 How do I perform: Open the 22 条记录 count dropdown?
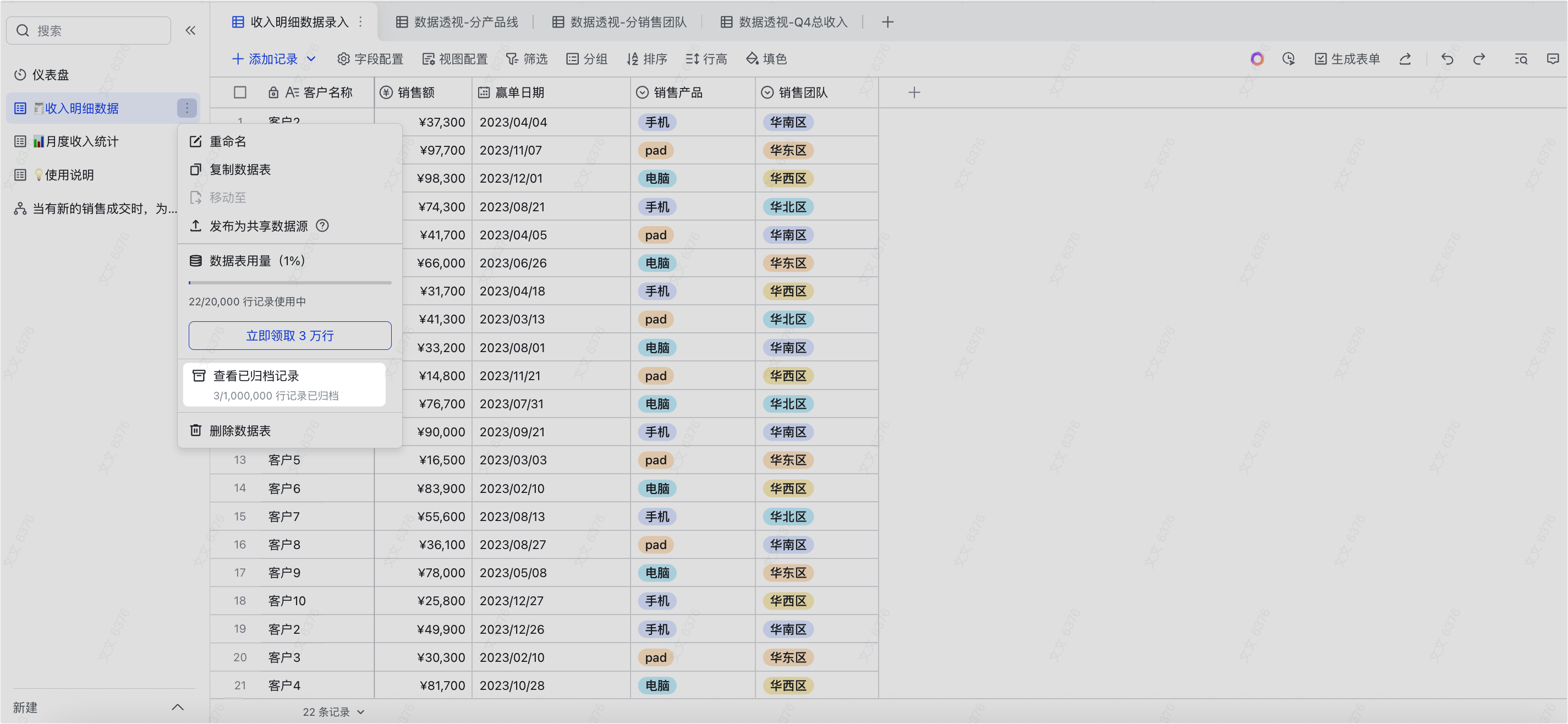pos(333,712)
